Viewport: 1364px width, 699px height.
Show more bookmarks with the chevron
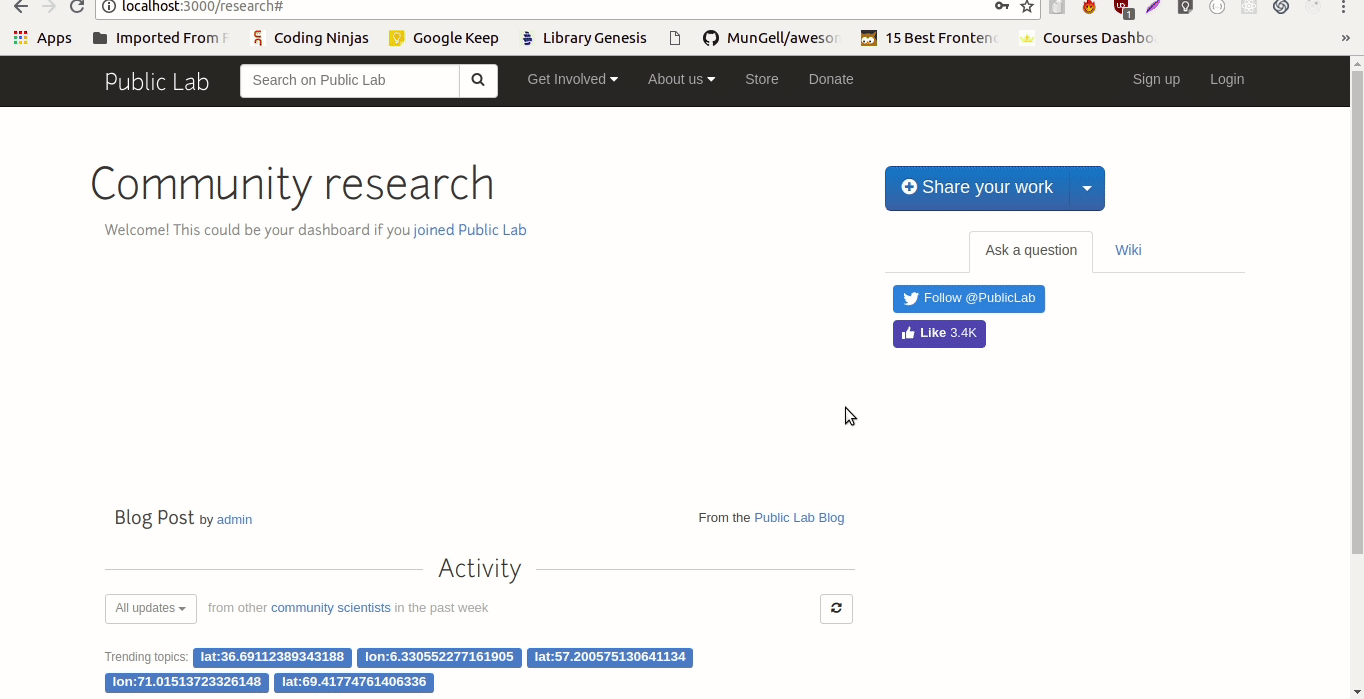click(1345, 38)
